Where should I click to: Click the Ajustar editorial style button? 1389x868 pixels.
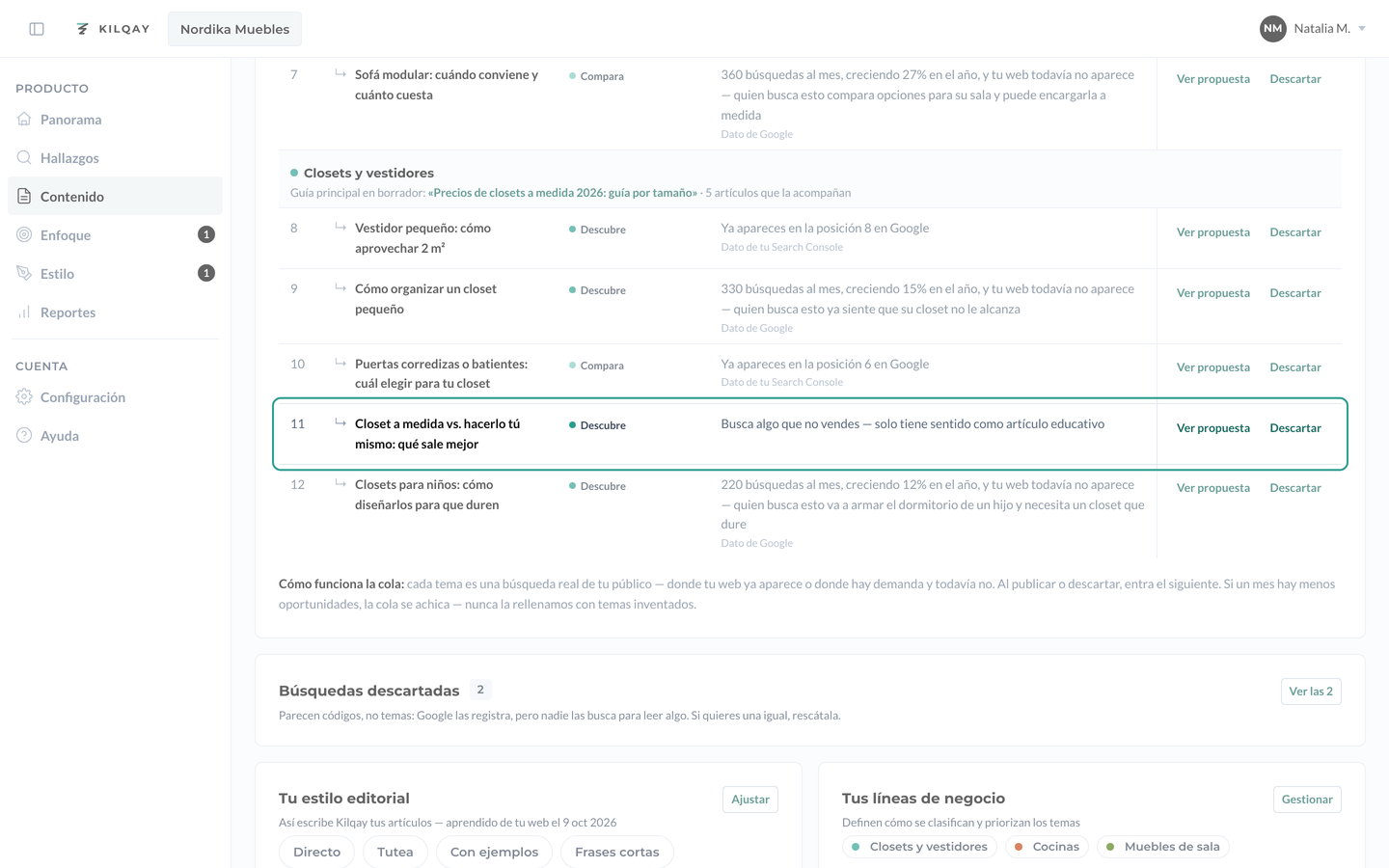(x=750, y=800)
